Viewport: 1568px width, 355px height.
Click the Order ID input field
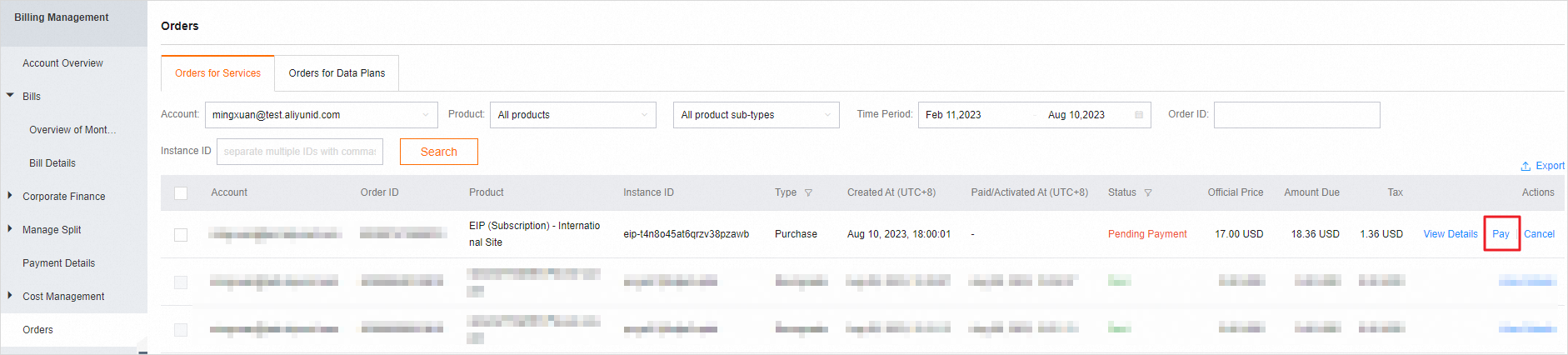pos(1296,115)
